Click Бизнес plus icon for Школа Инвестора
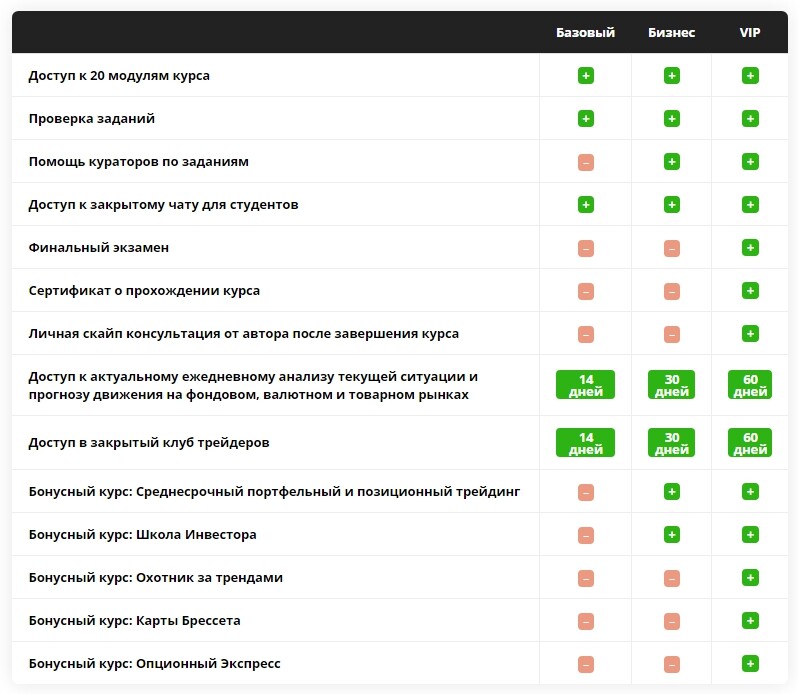The width and height of the screenshot is (798, 694). click(672, 535)
